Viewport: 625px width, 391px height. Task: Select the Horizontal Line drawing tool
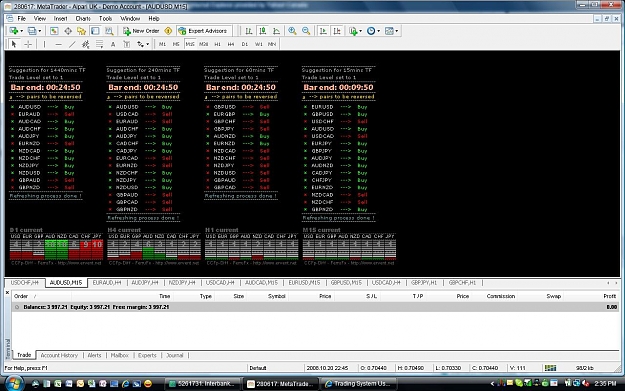tap(58, 44)
